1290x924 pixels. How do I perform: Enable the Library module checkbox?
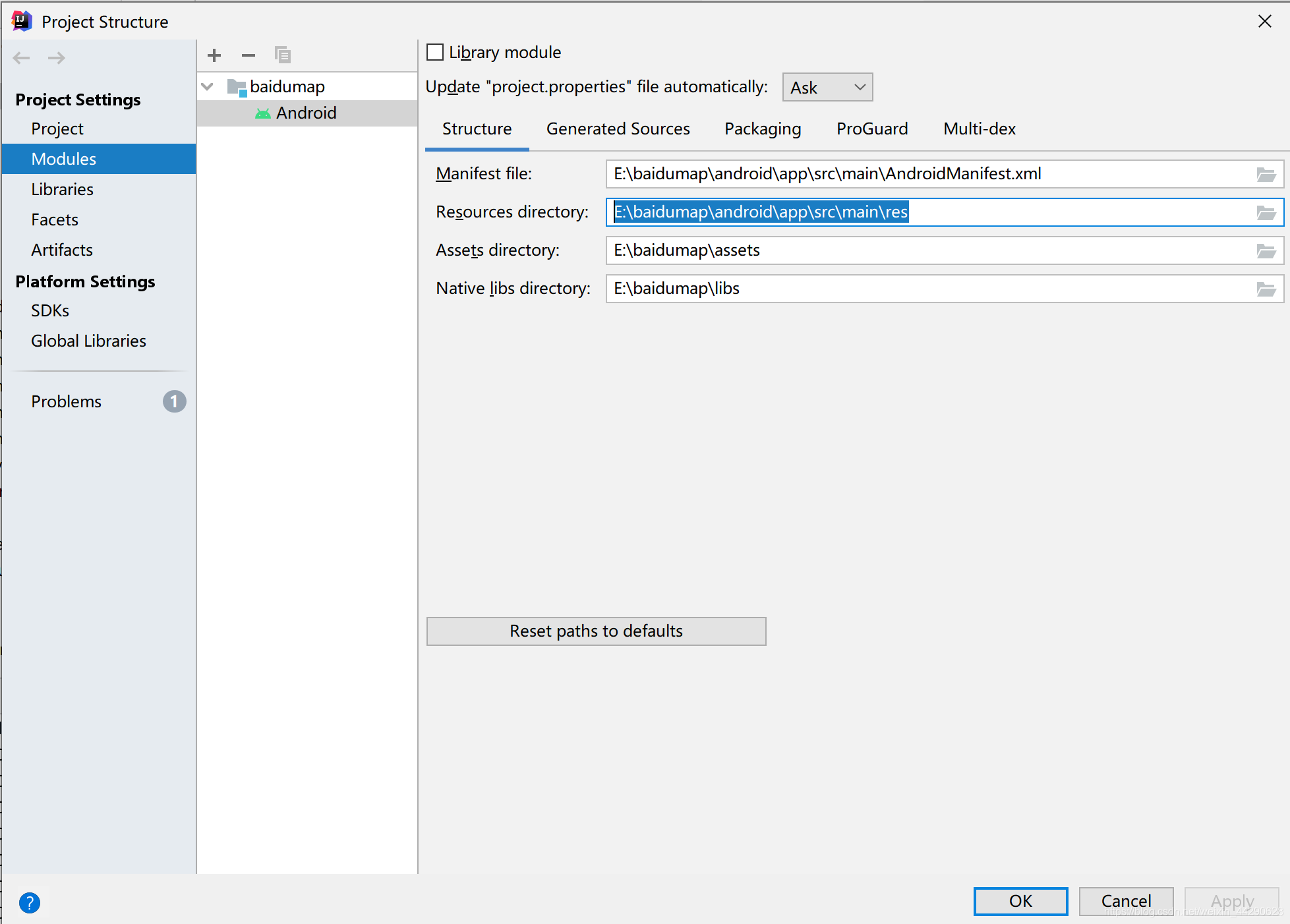click(x=434, y=51)
